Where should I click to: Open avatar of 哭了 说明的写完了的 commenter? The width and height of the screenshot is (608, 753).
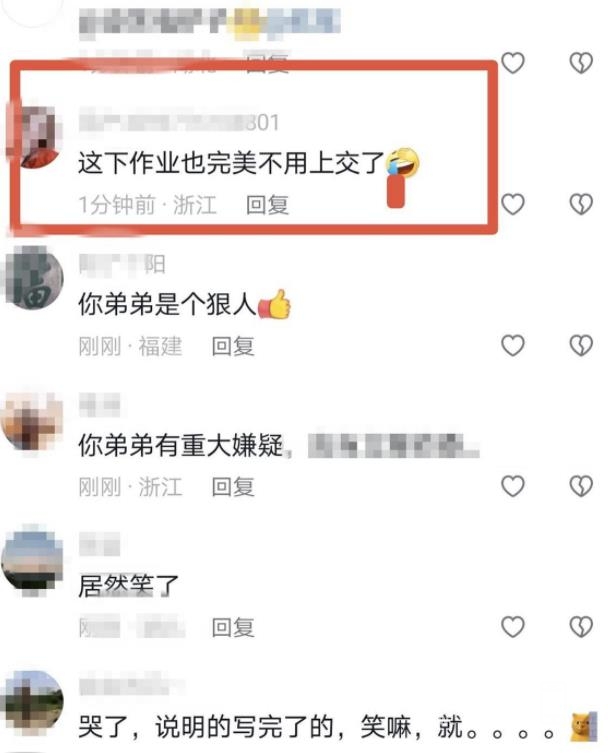click(x=33, y=701)
